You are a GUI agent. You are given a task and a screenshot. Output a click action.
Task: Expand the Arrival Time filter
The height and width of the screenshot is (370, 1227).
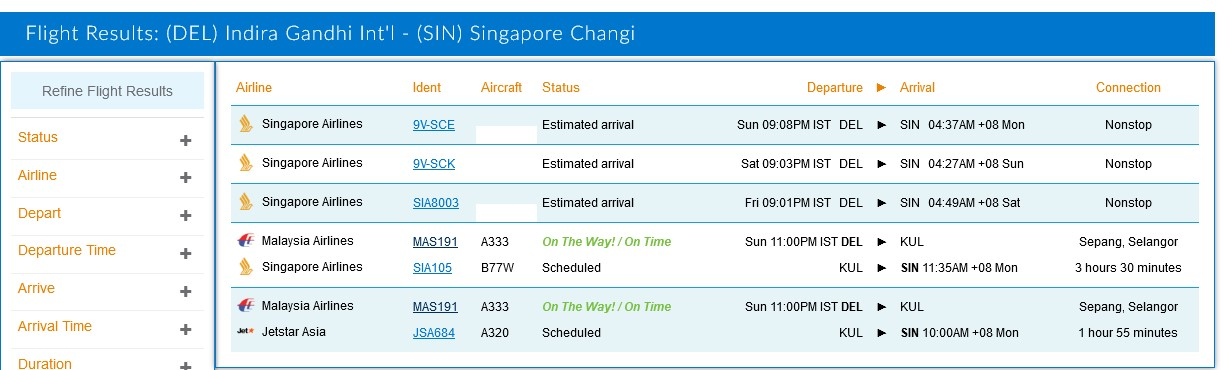pos(185,329)
